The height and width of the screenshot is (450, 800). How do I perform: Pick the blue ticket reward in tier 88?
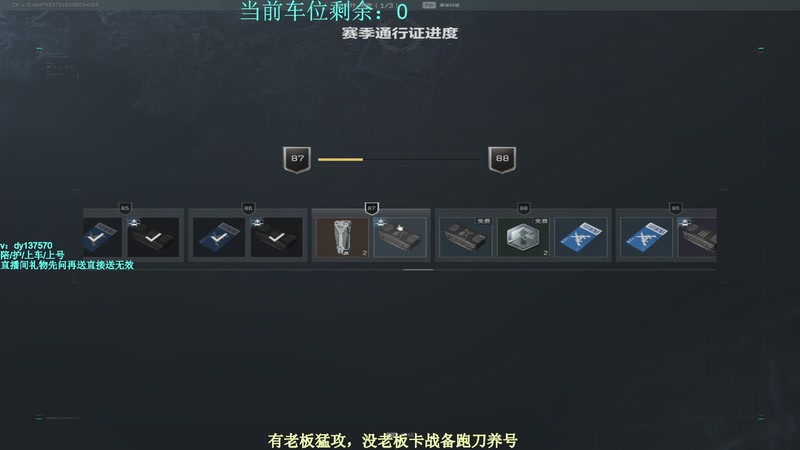581,237
